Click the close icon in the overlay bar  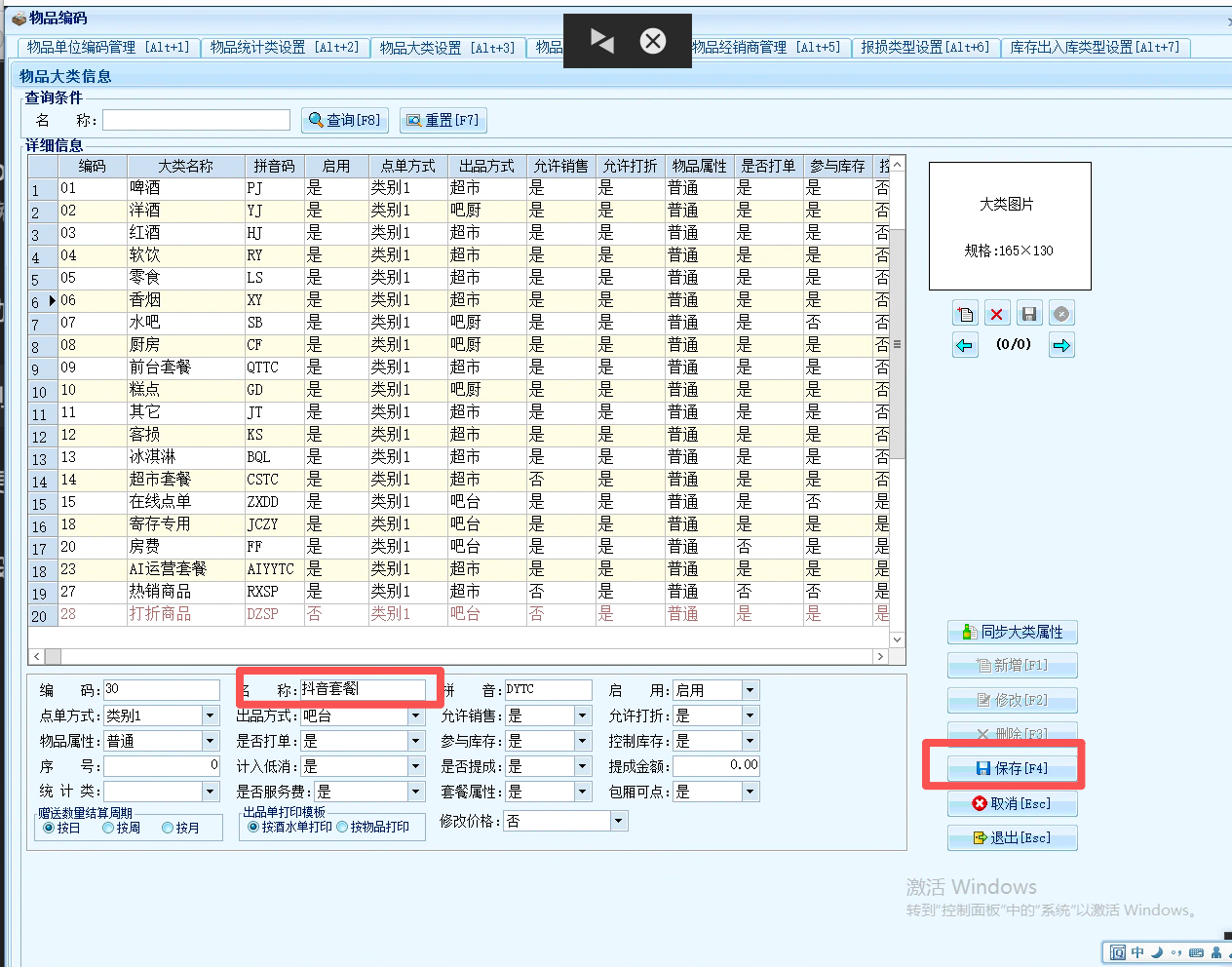pyautogui.click(x=653, y=41)
